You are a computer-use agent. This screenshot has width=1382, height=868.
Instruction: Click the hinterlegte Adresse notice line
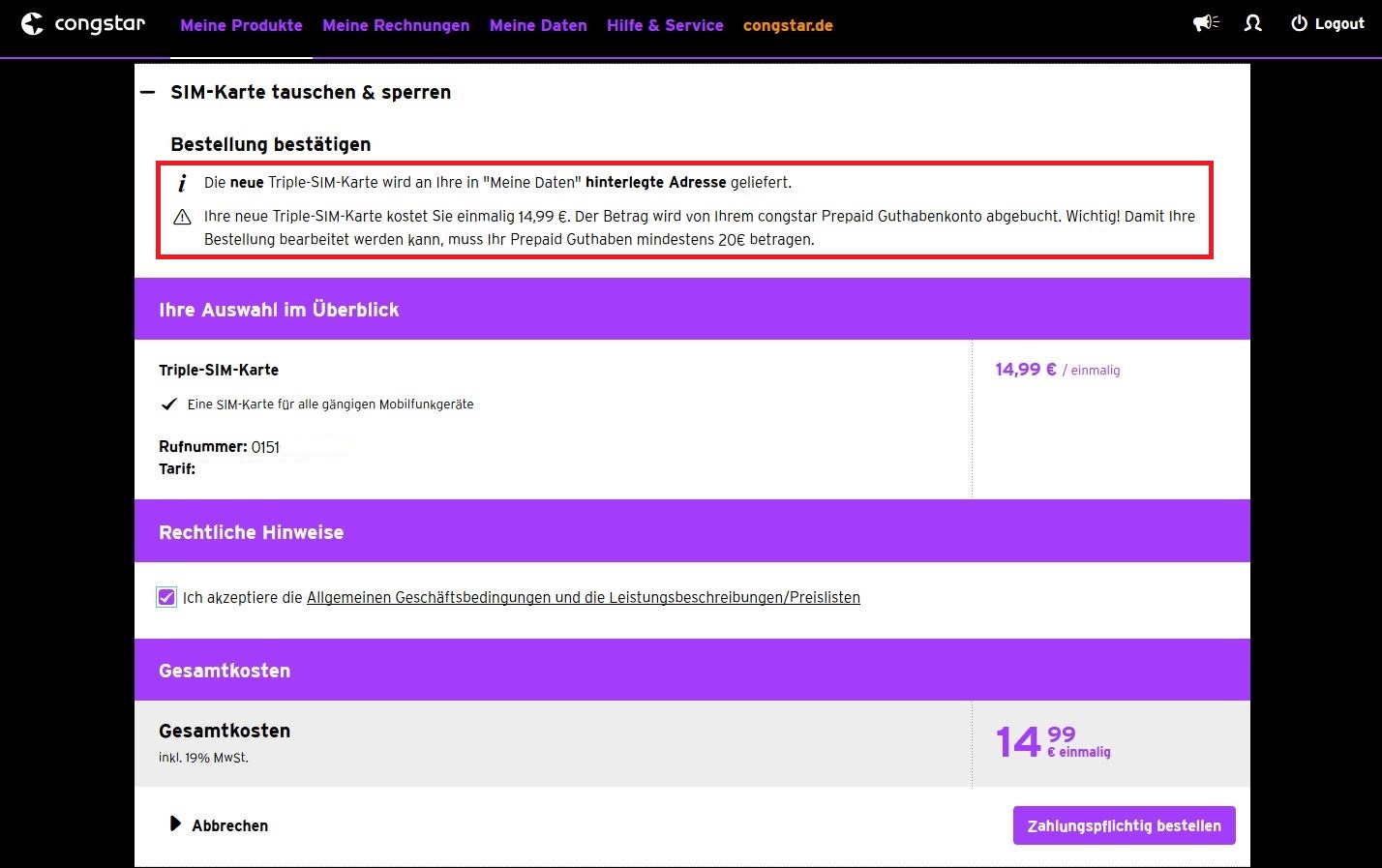497,183
